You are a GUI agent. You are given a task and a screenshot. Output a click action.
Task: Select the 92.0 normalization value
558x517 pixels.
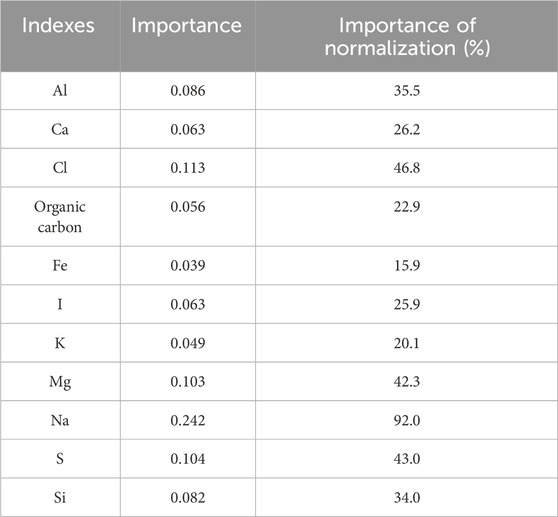click(x=407, y=420)
